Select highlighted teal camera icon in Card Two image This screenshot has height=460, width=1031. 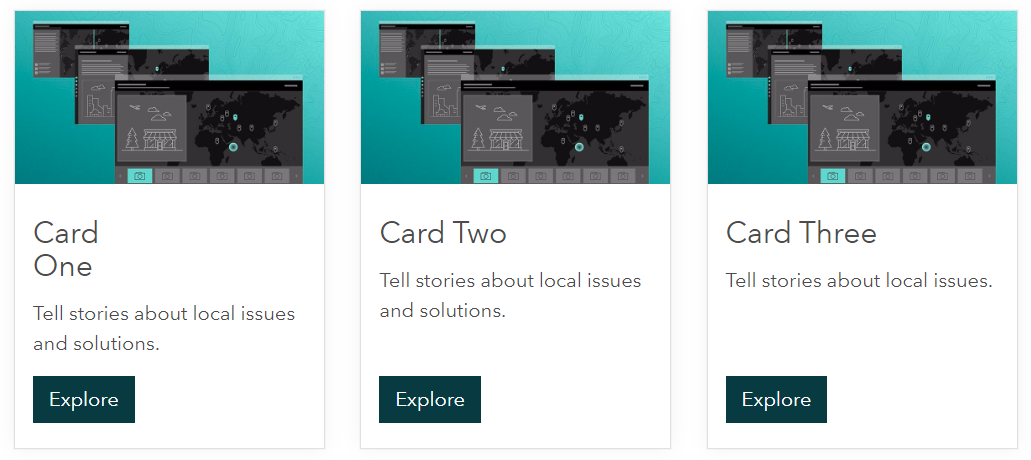coord(485,176)
